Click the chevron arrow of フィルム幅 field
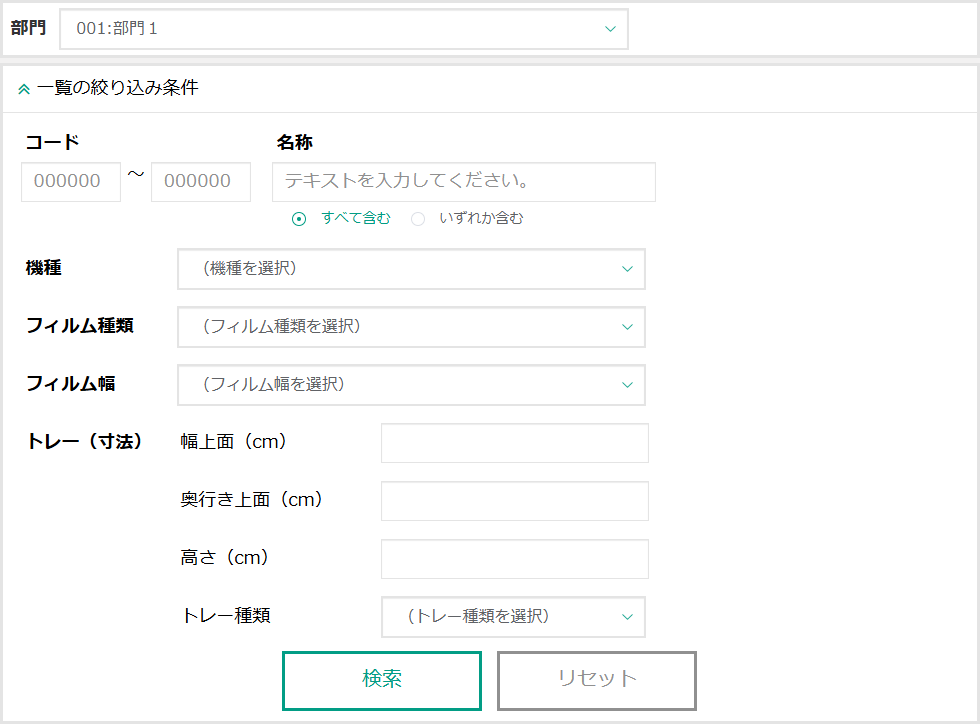The height and width of the screenshot is (724, 980). (627, 385)
